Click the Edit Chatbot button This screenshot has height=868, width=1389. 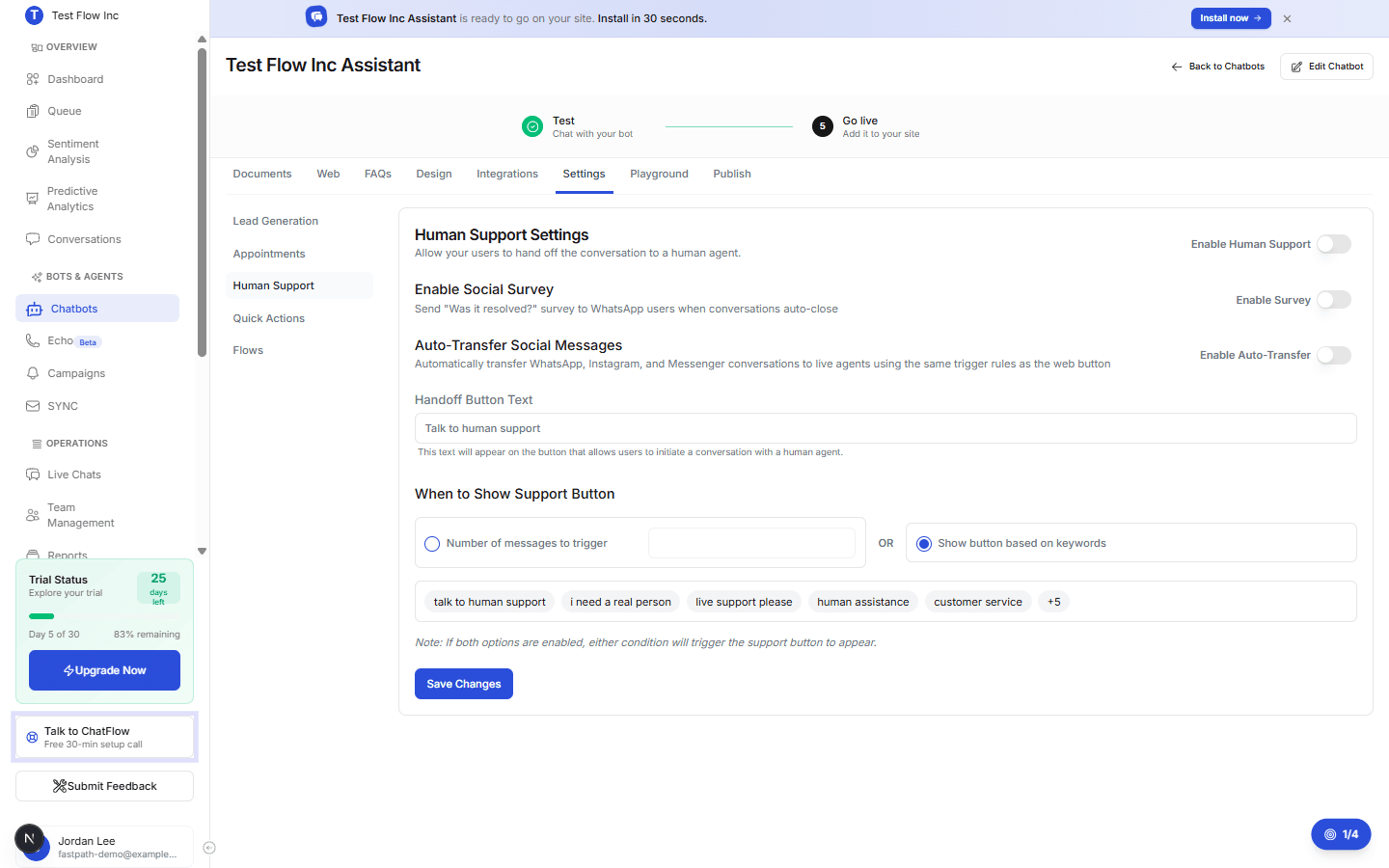[1326, 67]
